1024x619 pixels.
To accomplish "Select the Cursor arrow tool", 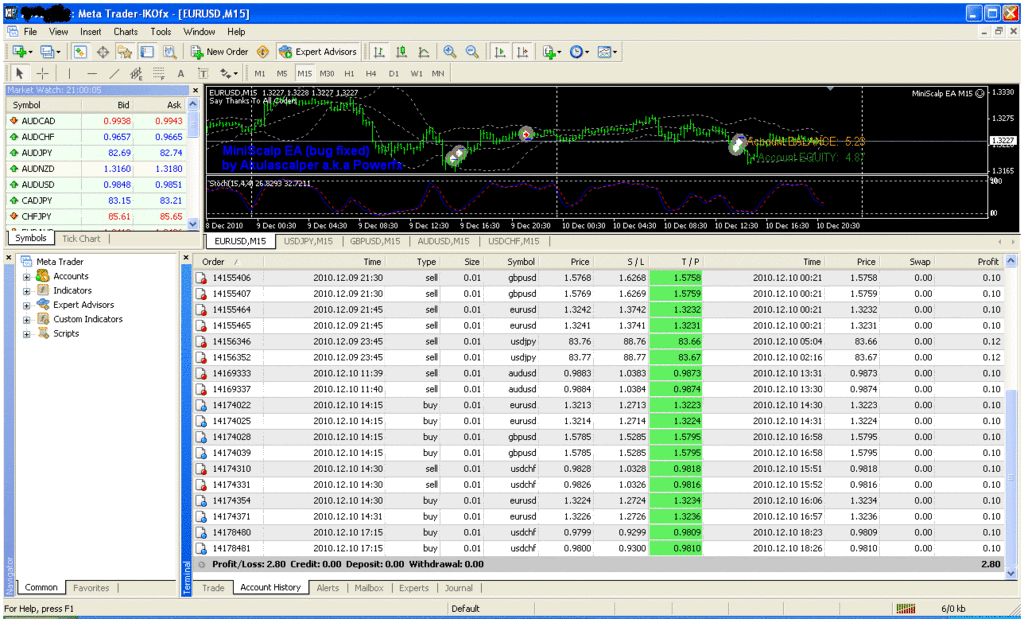I will (20, 73).
